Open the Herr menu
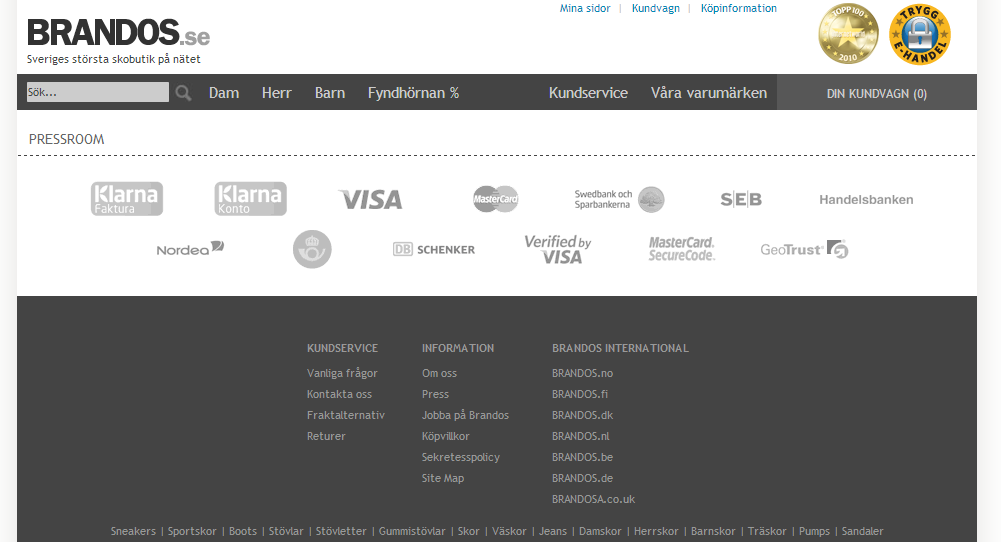This screenshot has width=1001, height=542. (x=276, y=93)
